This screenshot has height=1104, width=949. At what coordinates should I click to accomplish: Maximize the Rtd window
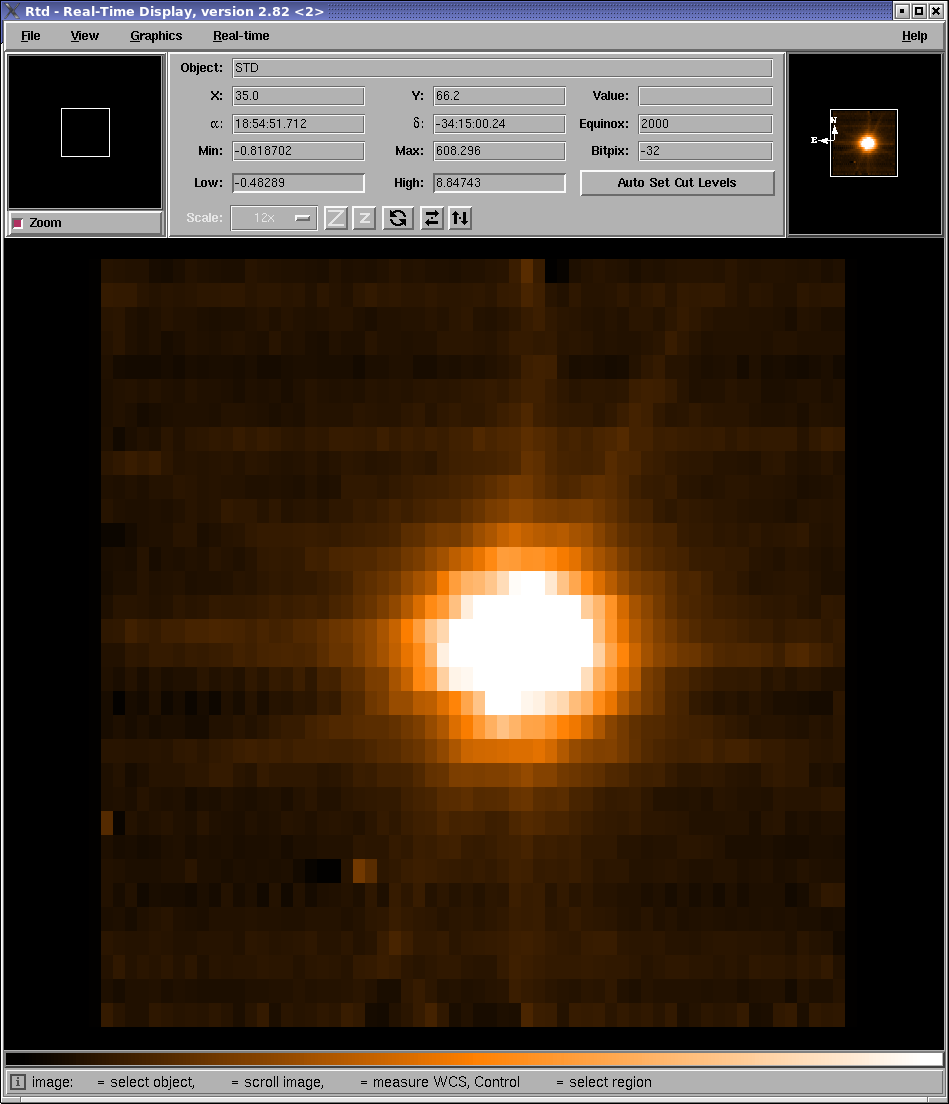click(x=919, y=11)
